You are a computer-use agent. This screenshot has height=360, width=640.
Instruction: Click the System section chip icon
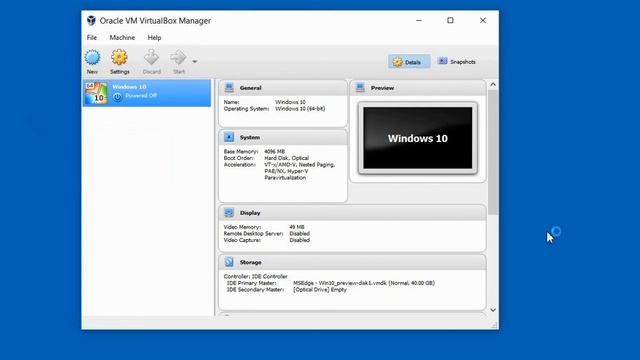pos(229,137)
